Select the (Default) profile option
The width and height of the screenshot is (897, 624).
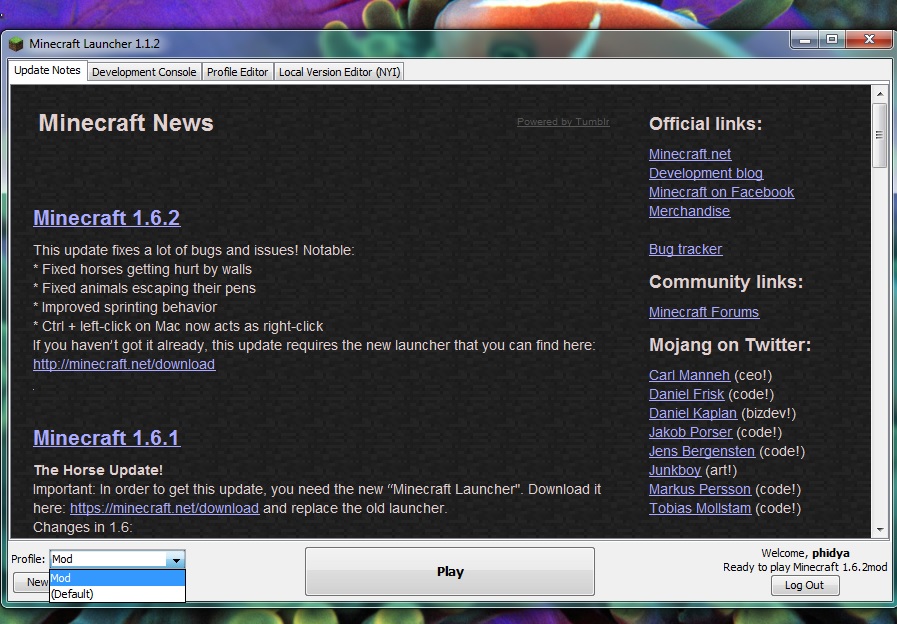[x=117, y=594]
